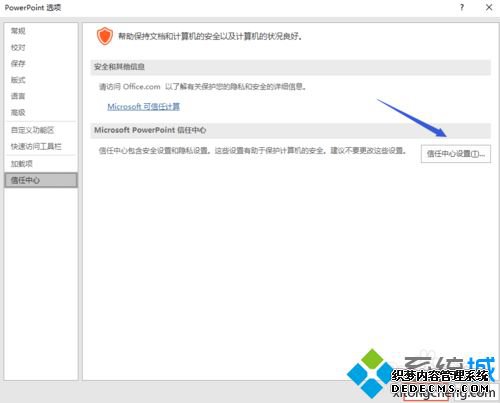Open the 常规 options category
Image resolution: width=500 pixels, height=403 pixels.
[x=18, y=31]
